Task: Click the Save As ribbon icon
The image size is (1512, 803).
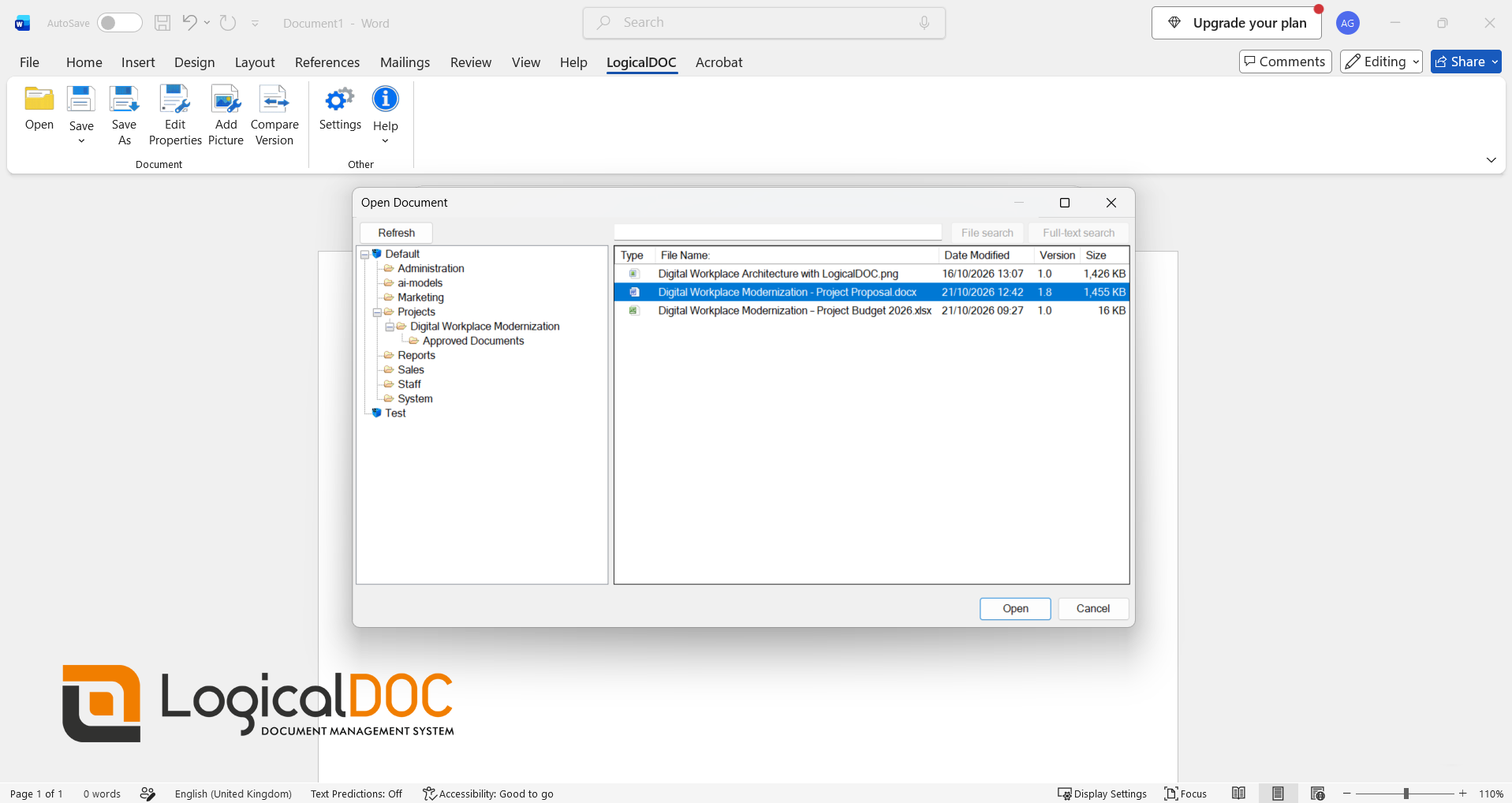Action: tap(124, 99)
